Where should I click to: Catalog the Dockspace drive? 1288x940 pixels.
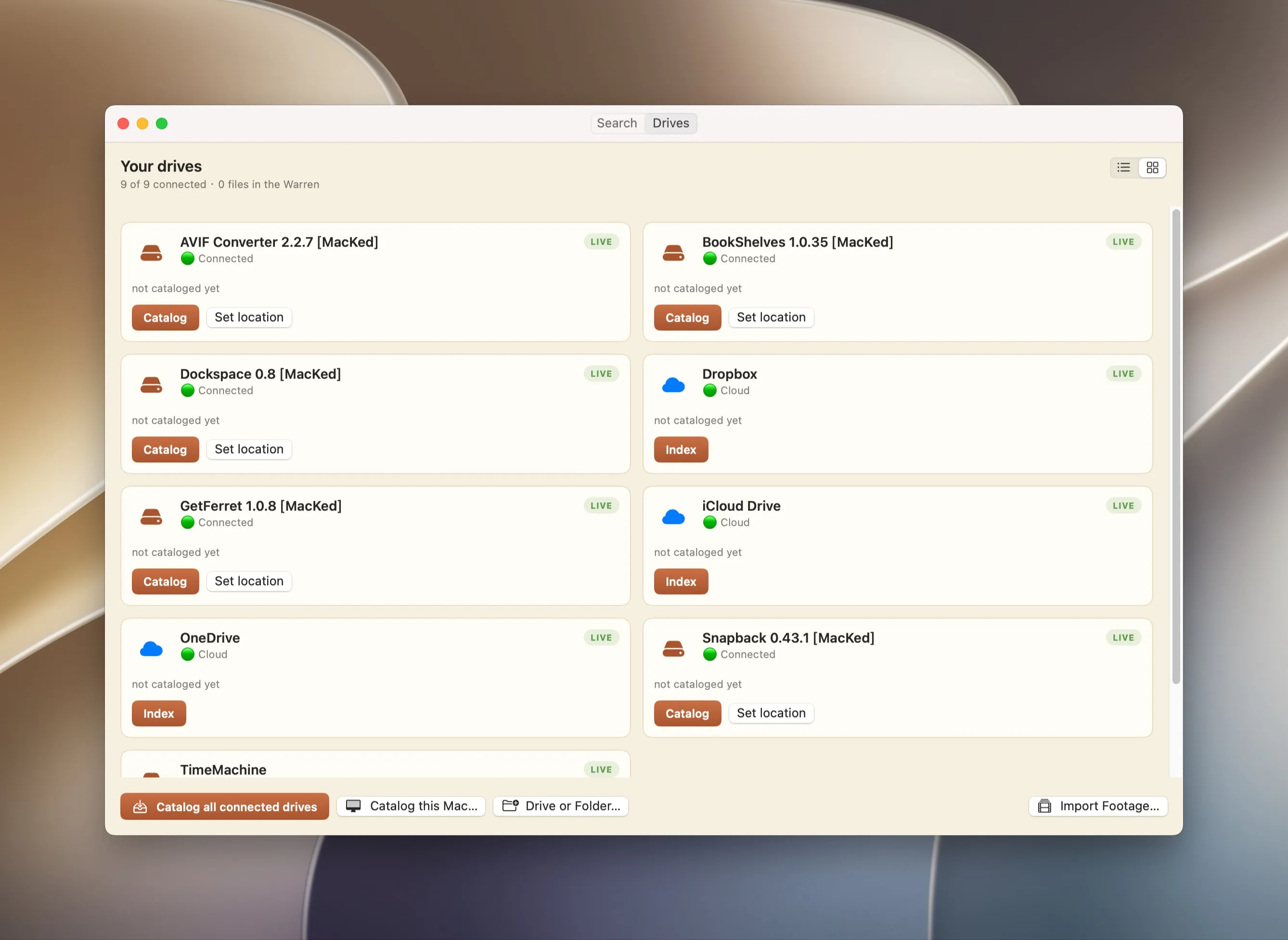pos(165,449)
